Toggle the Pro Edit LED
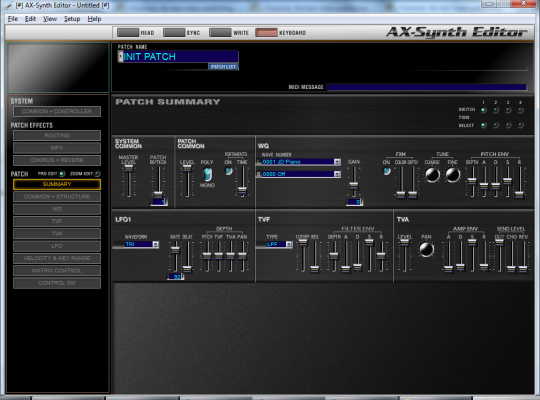The image size is (540, 400). coord(62,174)
